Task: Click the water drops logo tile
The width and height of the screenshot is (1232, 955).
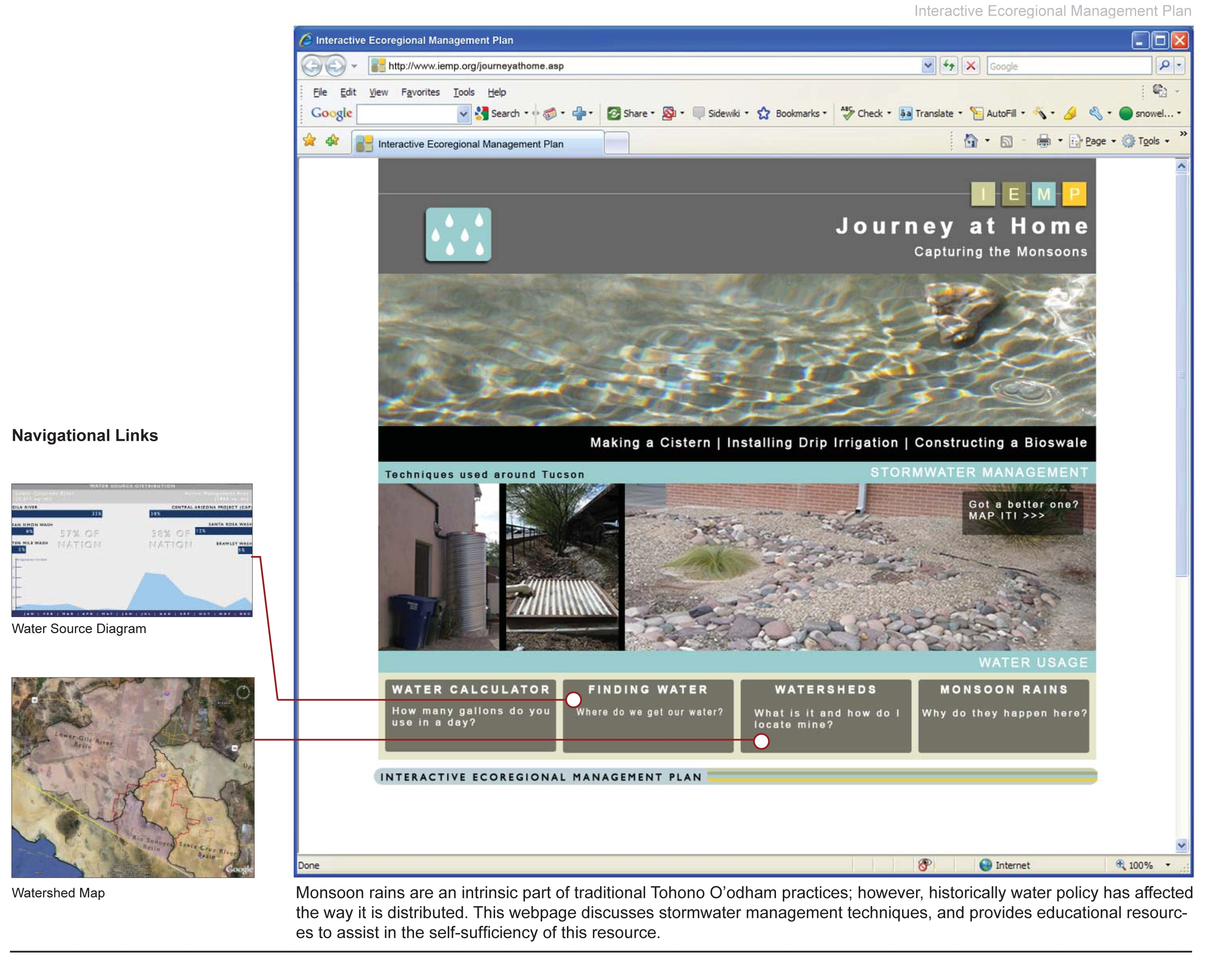Action: (458, 235)
